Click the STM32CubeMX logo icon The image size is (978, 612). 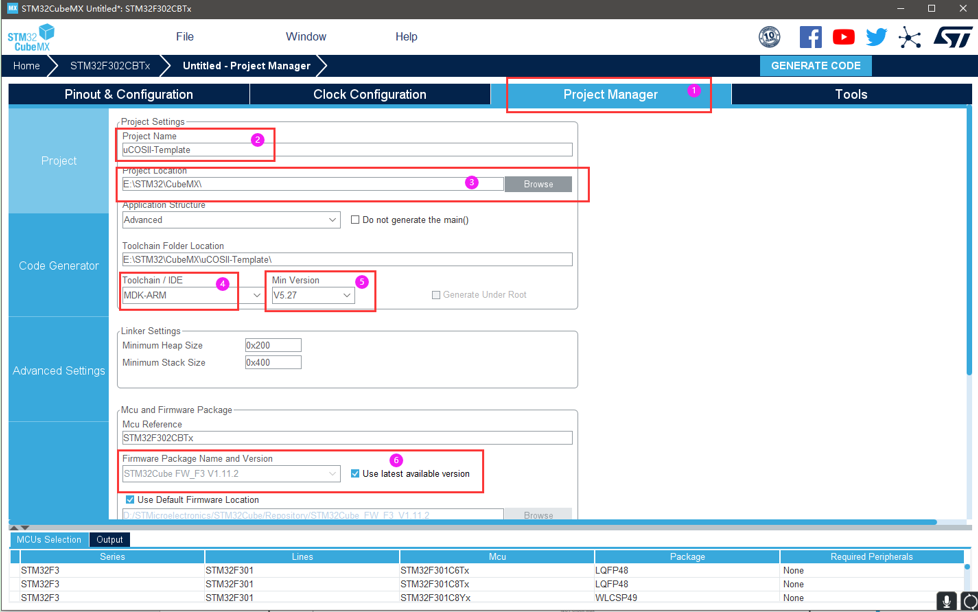pyautogui.click(x=31, y=37)
